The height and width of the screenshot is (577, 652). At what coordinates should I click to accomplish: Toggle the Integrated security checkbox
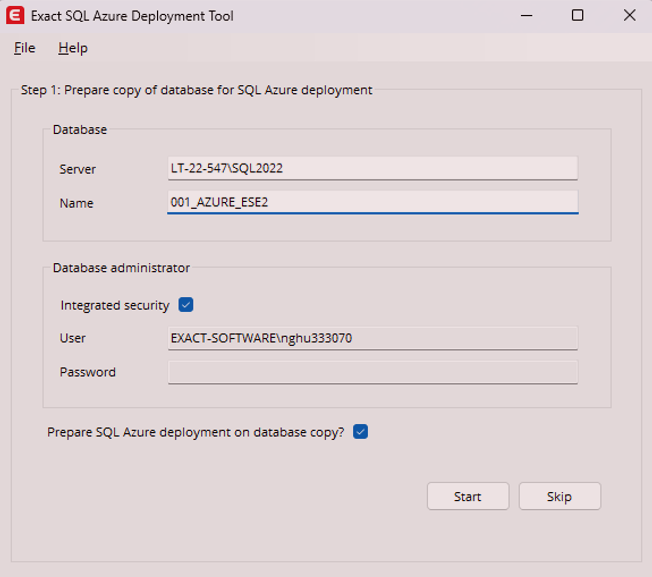pyautogui.click(x=186, y=305)
